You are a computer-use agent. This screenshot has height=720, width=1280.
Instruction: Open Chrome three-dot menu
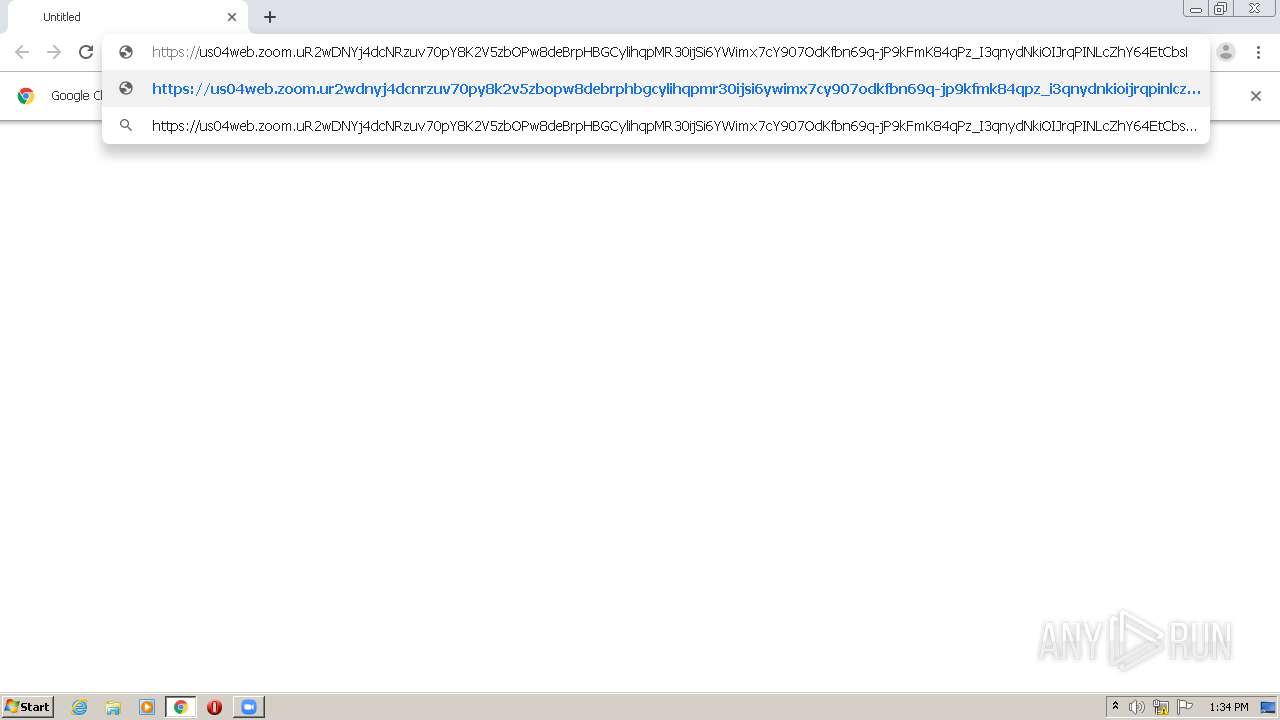point(1258,52)
